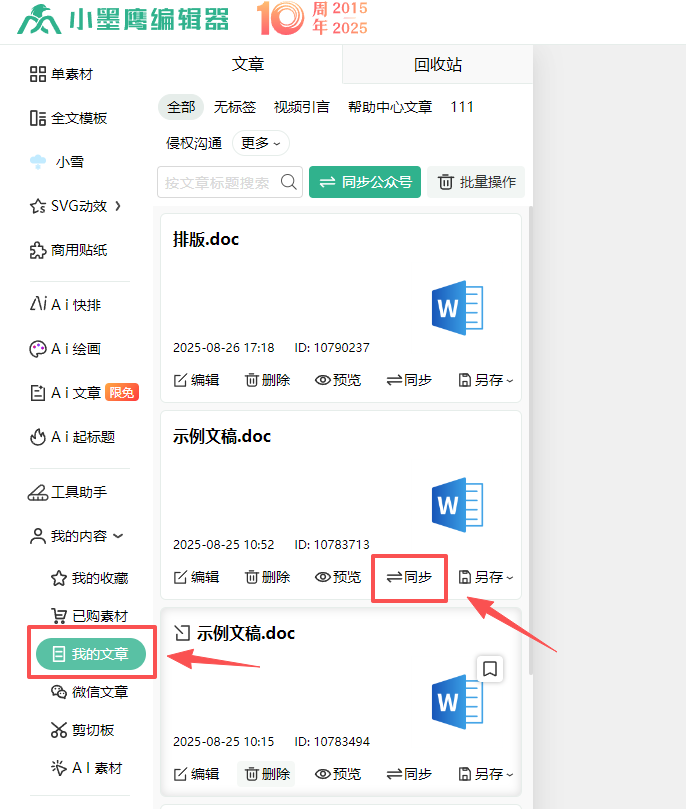Sync the 排版.doc article
686x809 pixels.
[x=409, y=380]
